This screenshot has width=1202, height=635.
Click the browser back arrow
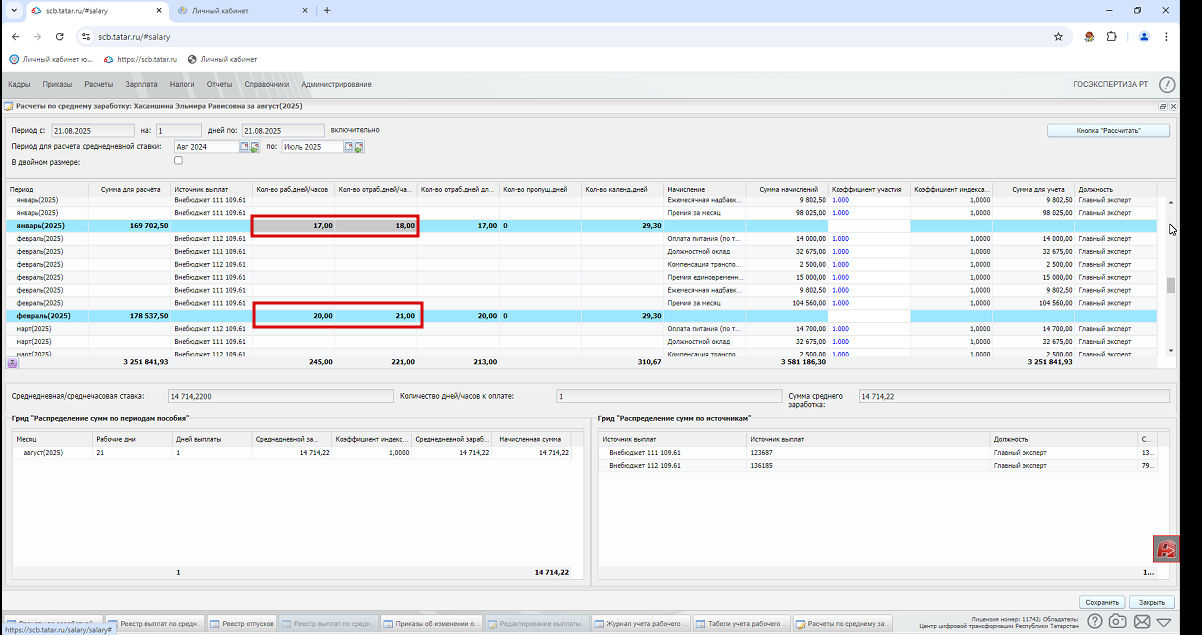click(15, 36)
